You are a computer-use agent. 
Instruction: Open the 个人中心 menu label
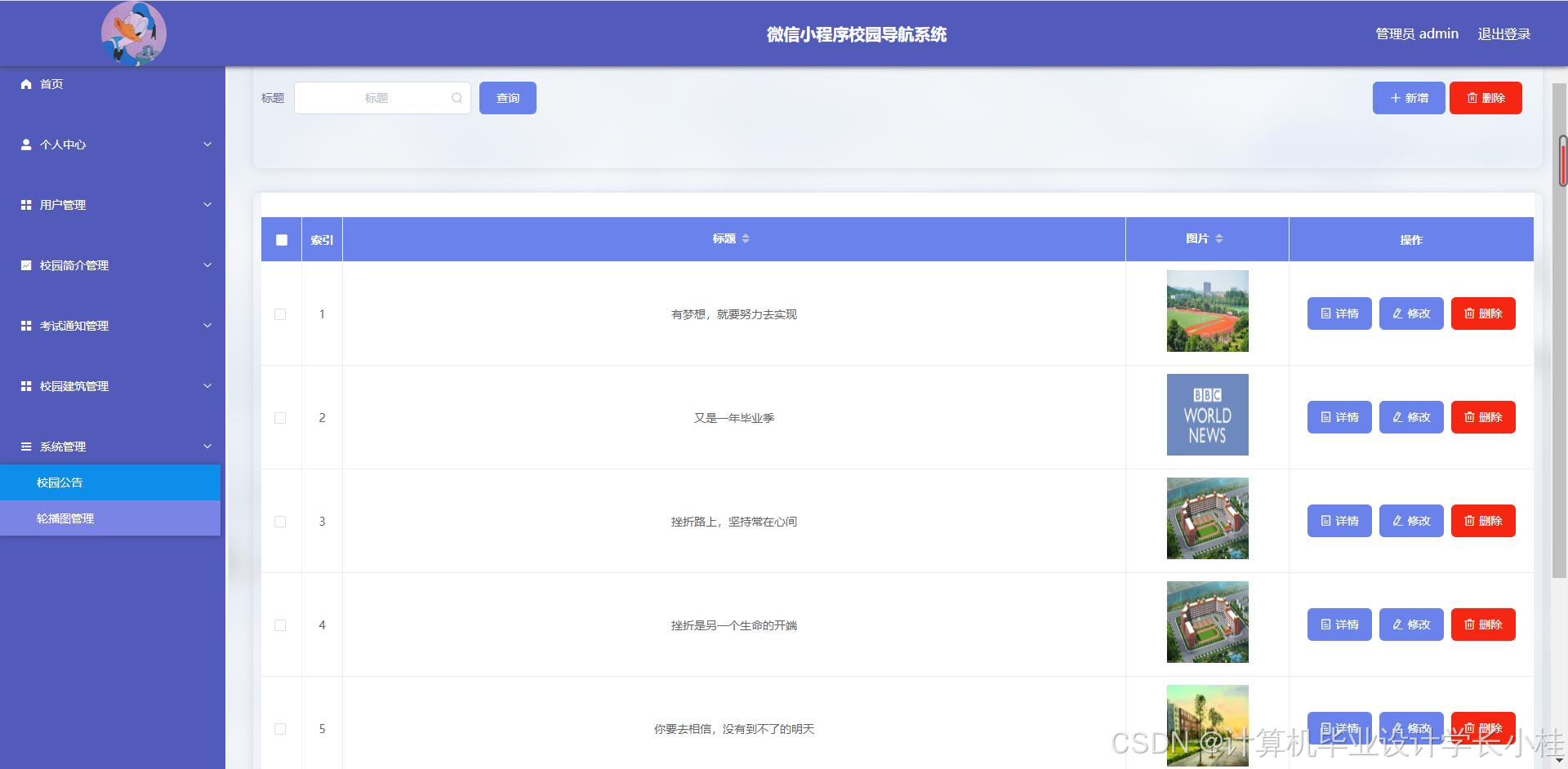point(63,144)
